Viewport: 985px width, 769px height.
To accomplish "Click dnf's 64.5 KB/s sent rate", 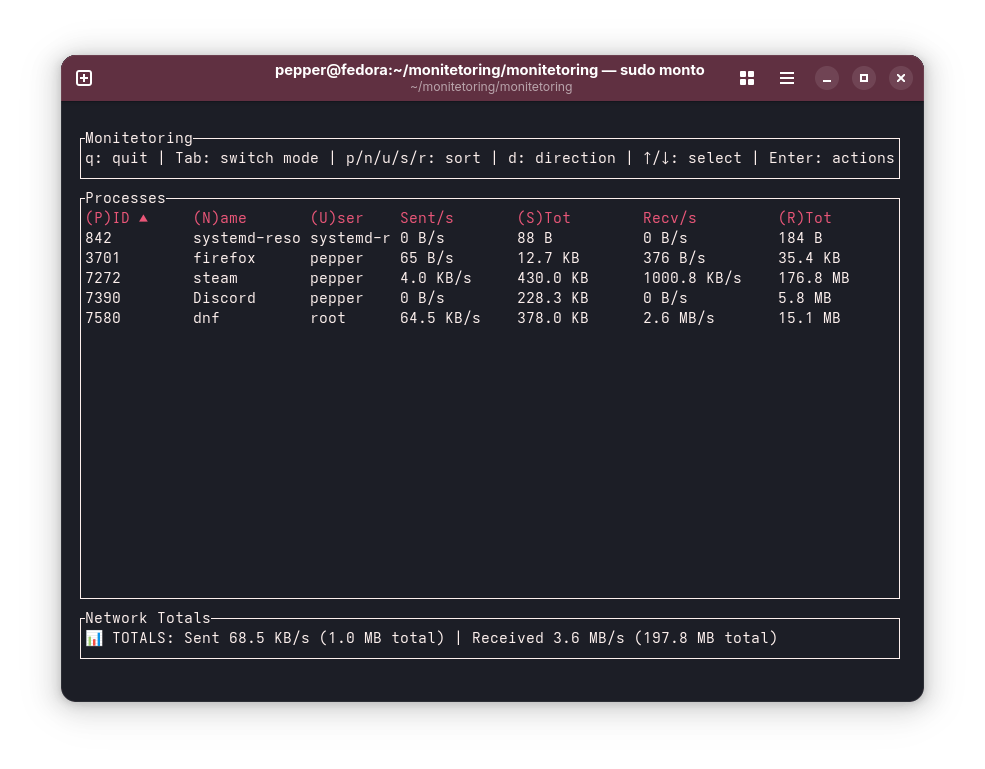I will pos(440,319).
